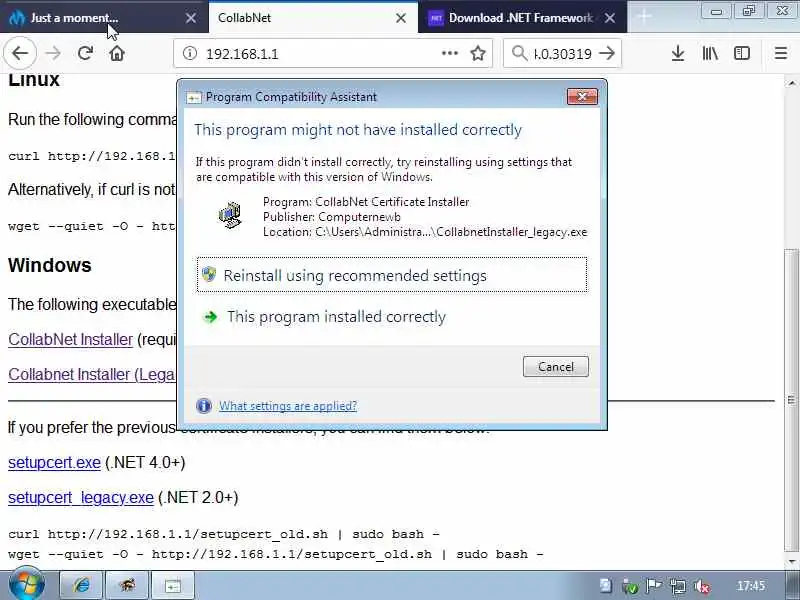Close the Download .NET Framework tab

610,18
